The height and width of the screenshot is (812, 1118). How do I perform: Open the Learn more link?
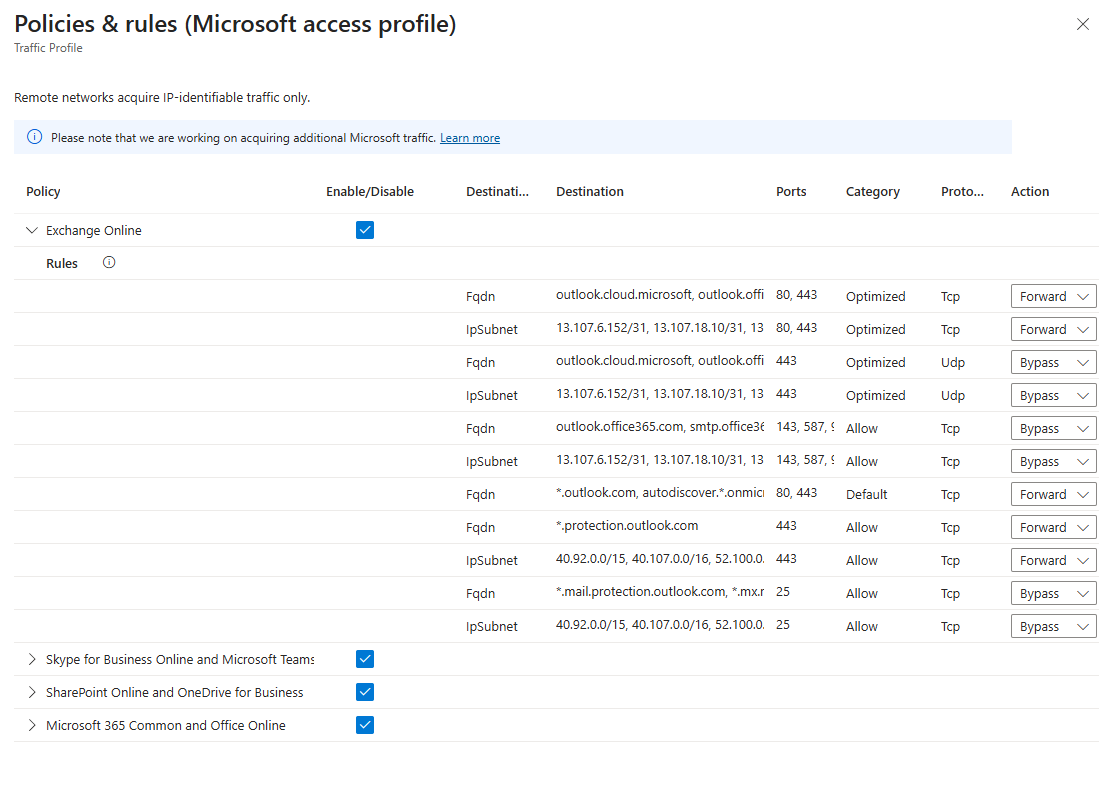(x=470, y=138)
